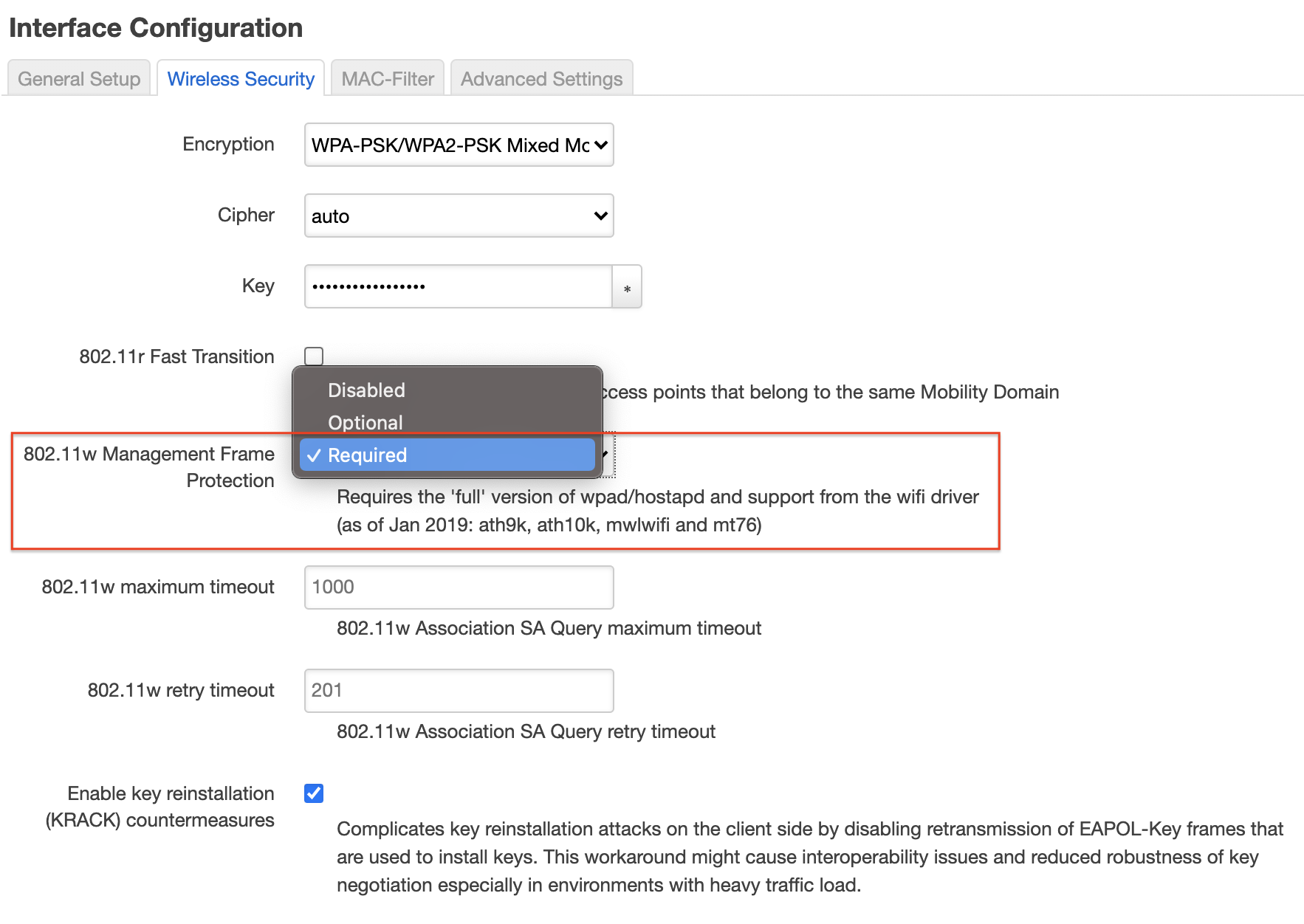Switch to the General Setup tab
This screenshot has width=1304, height=924.
click(79, 79)
